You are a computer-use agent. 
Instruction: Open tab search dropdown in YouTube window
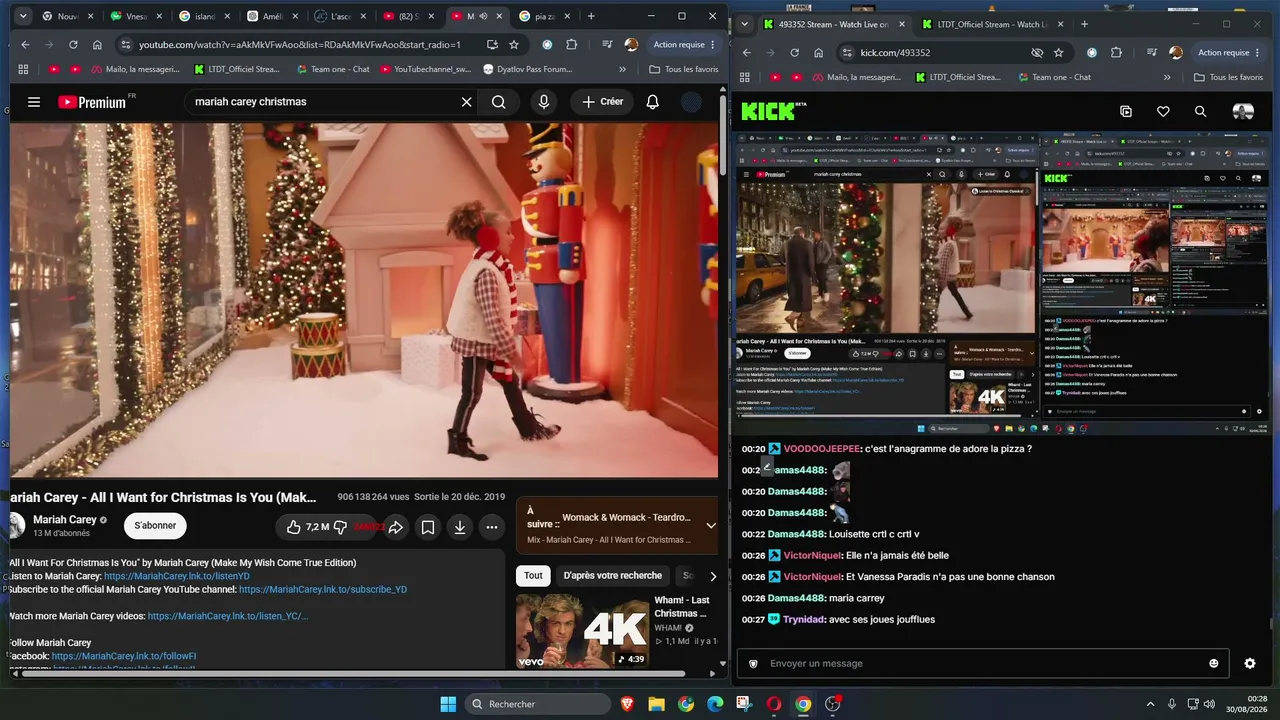pyautogui.click(x=22, y=16)
